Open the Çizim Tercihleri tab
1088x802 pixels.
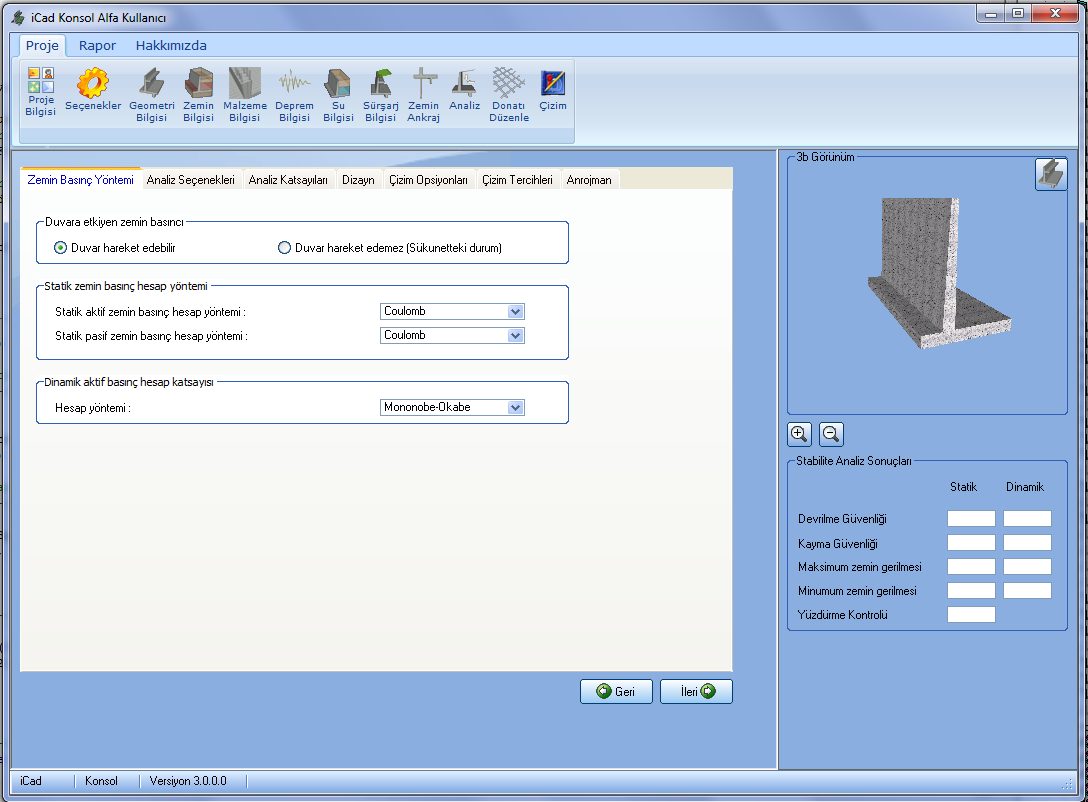pos(518,180)
